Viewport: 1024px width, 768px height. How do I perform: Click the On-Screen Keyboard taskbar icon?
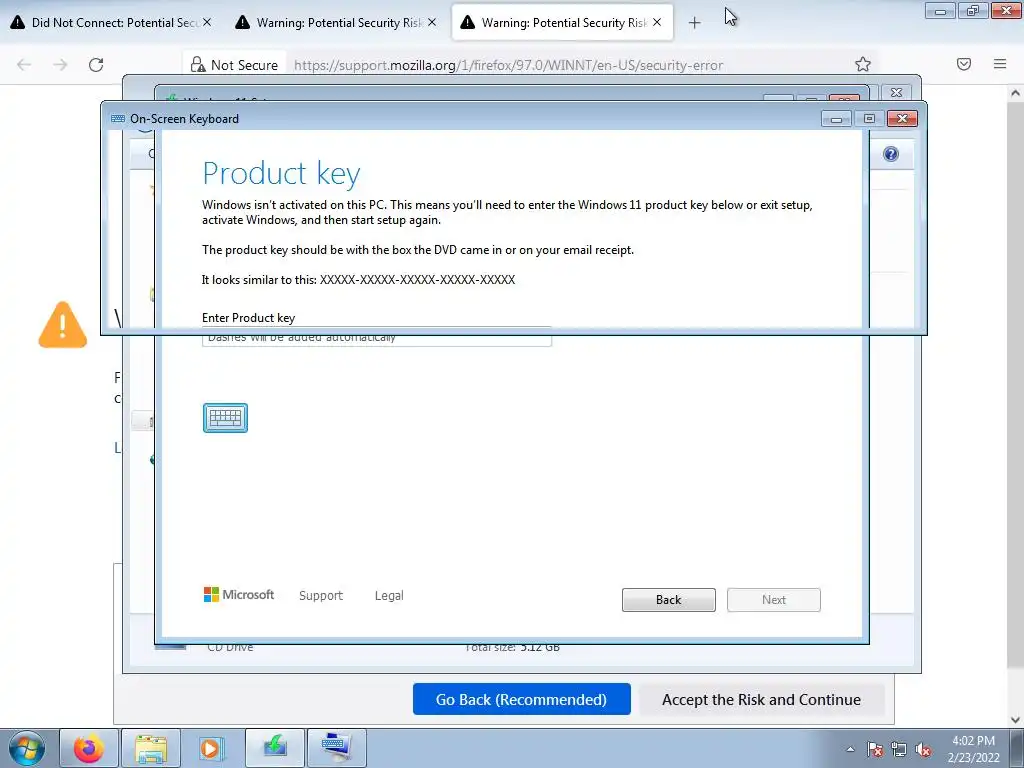point(336,748)
